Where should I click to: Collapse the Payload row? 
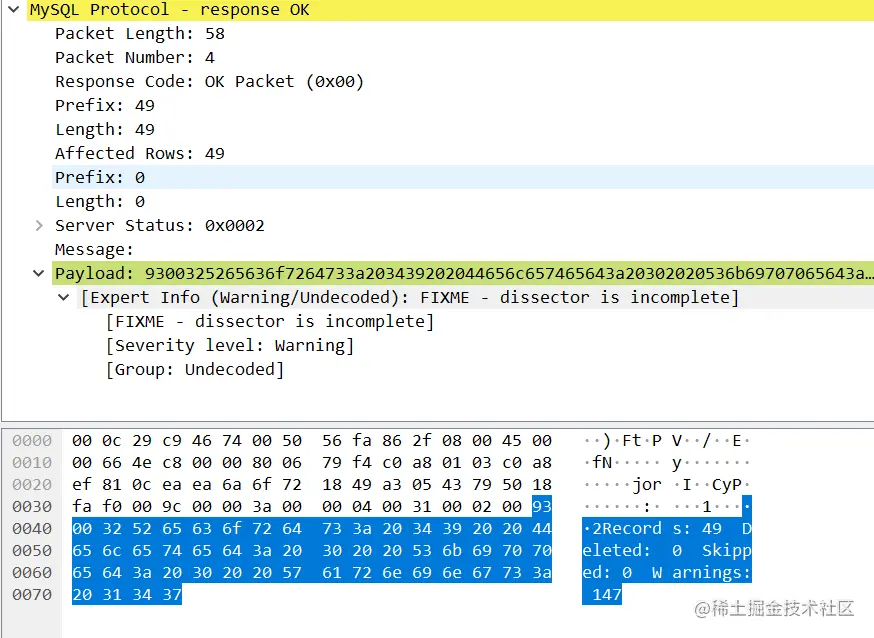tap(38, 274)
